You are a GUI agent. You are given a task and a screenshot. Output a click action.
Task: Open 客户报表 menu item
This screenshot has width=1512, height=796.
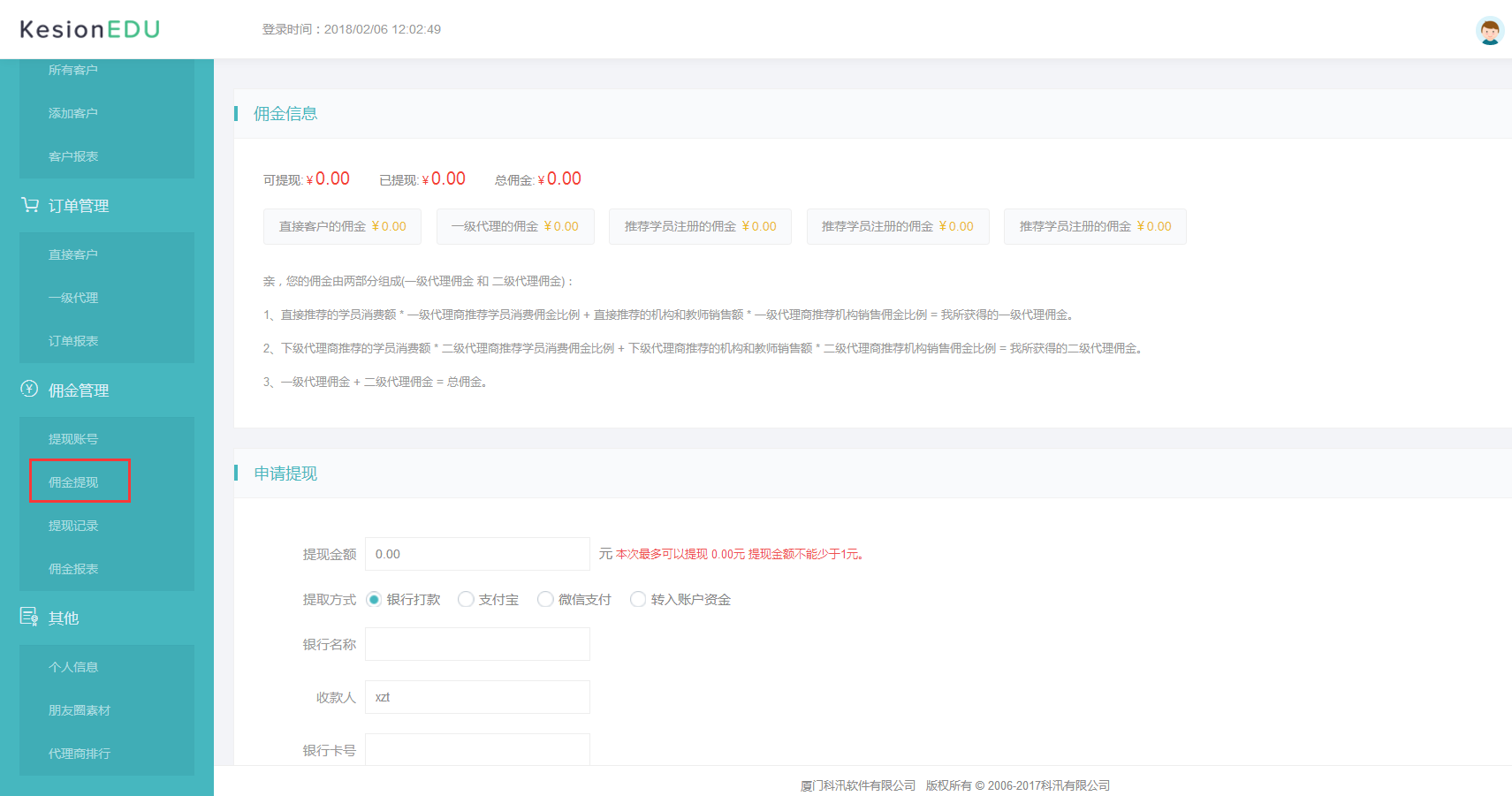[x=73, y=156]
